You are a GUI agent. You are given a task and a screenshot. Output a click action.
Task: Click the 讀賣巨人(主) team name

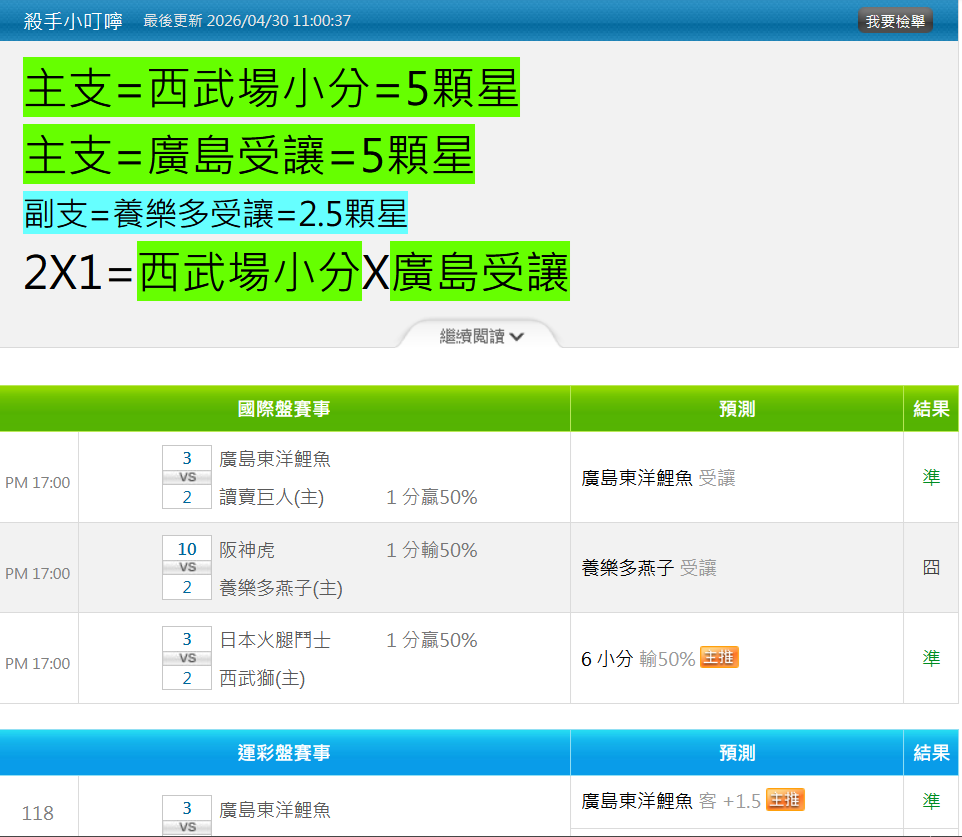coord(271,497)
